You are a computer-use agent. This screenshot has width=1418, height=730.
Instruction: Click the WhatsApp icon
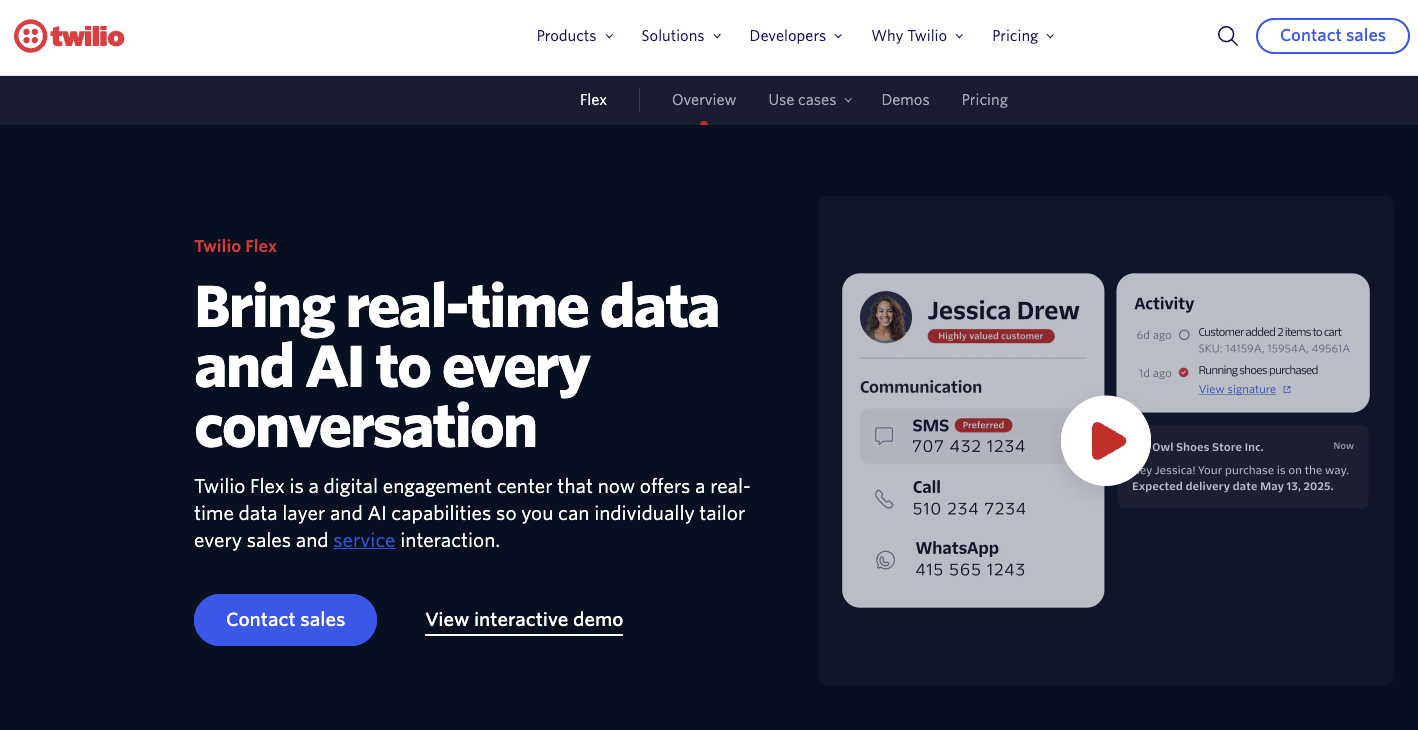(x=885, y=560)
